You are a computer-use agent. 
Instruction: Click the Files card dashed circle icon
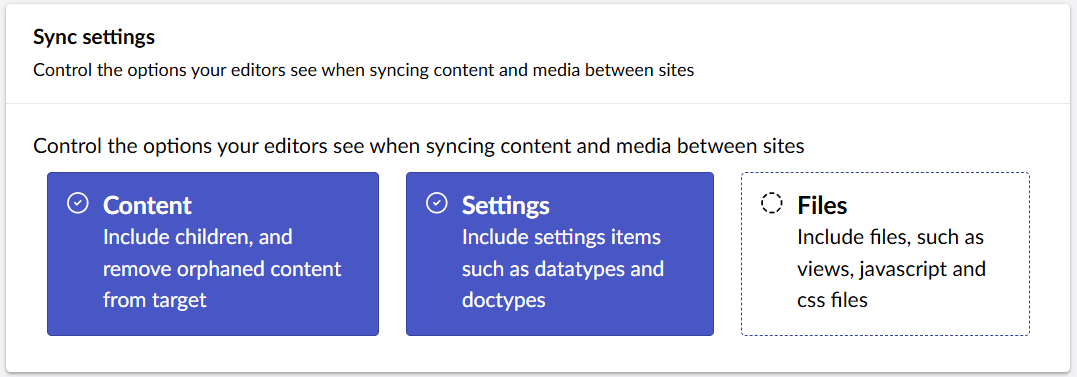click(x=773, y=203)
